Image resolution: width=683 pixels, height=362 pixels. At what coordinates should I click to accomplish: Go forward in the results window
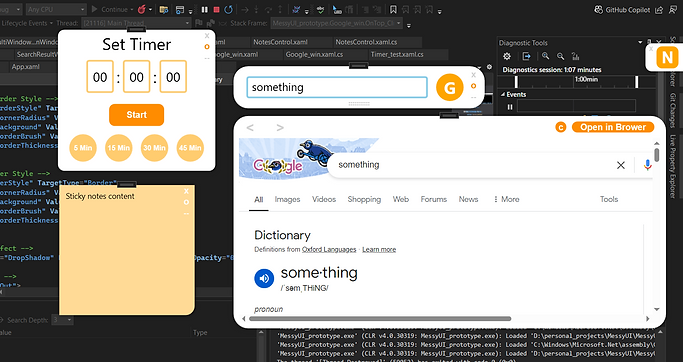tap(280, 128)
